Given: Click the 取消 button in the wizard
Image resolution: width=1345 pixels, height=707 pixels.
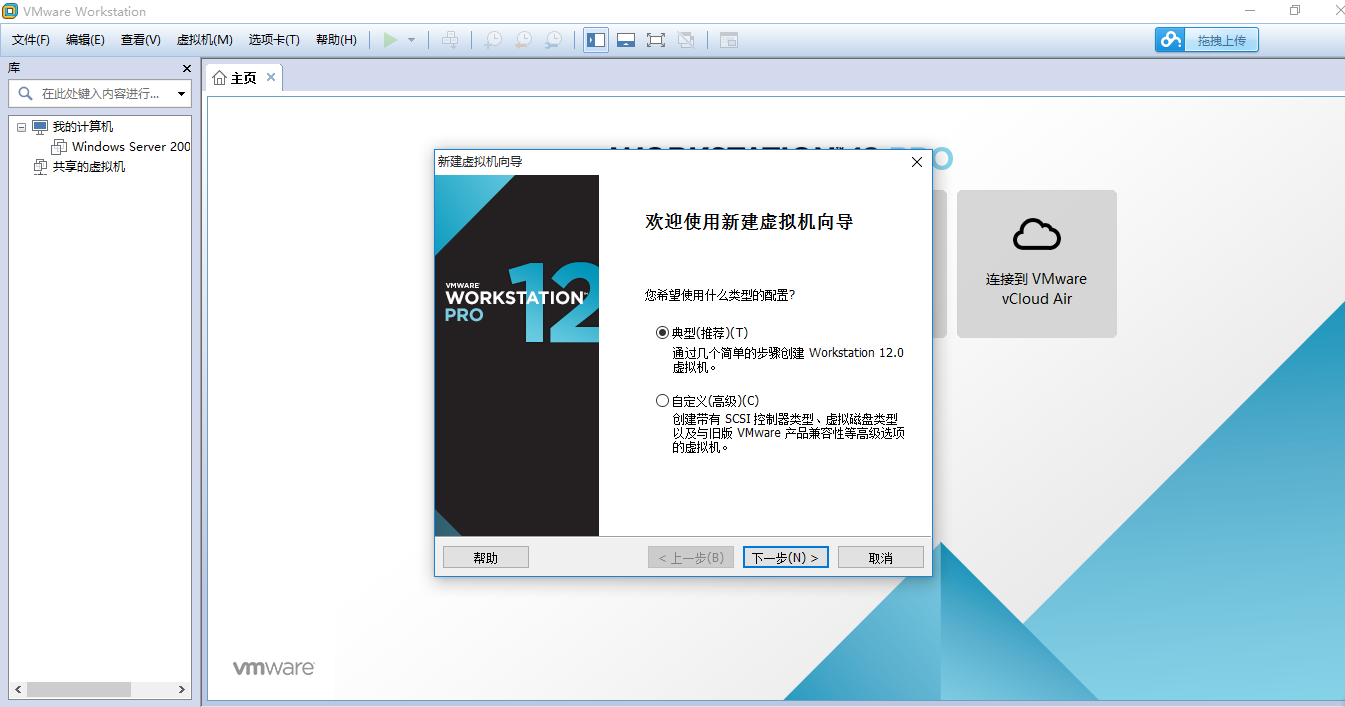Looking at the screenshot, I should coord(881,557).
